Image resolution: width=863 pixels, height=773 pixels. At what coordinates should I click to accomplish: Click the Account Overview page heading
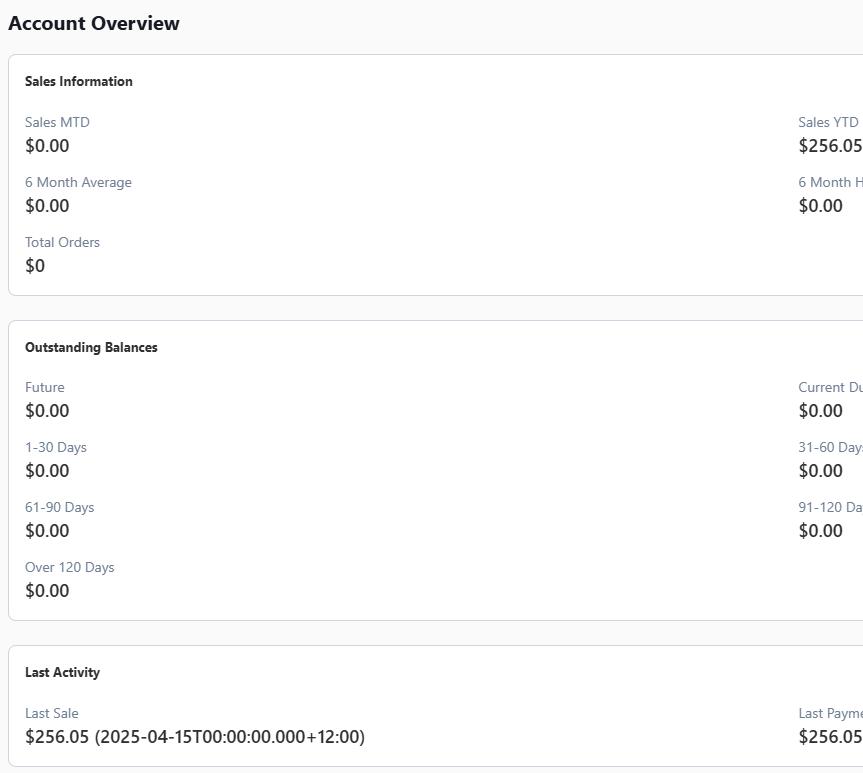(x=94, y=23)
